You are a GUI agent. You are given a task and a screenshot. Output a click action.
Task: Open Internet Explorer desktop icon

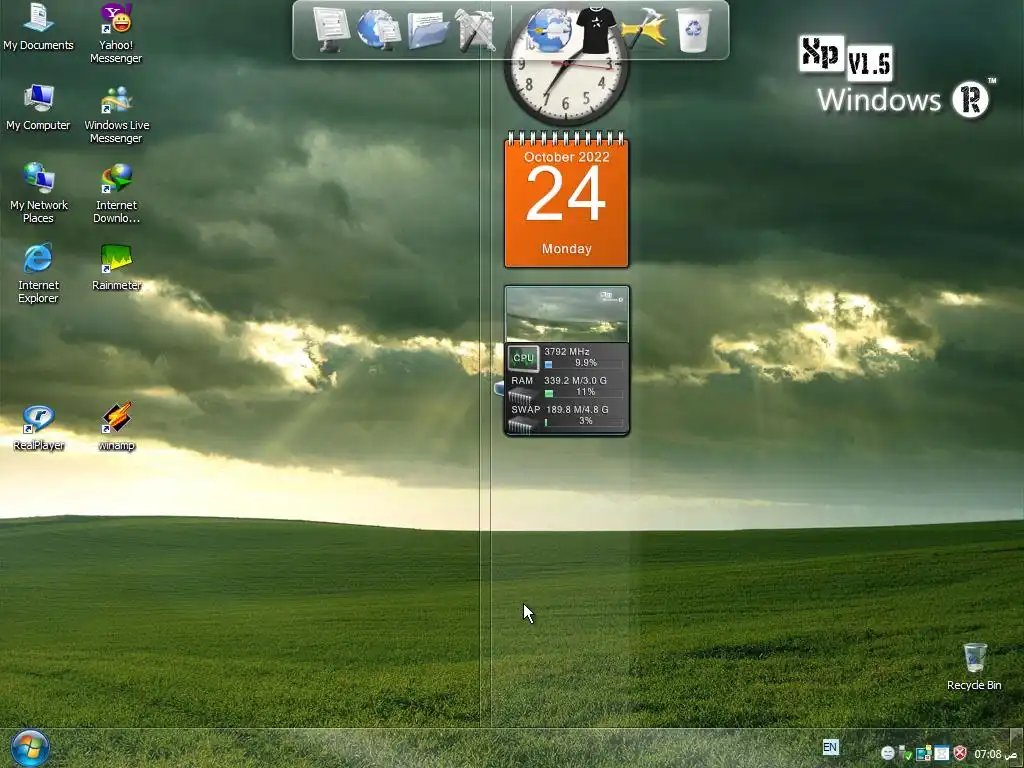point(38,273)
